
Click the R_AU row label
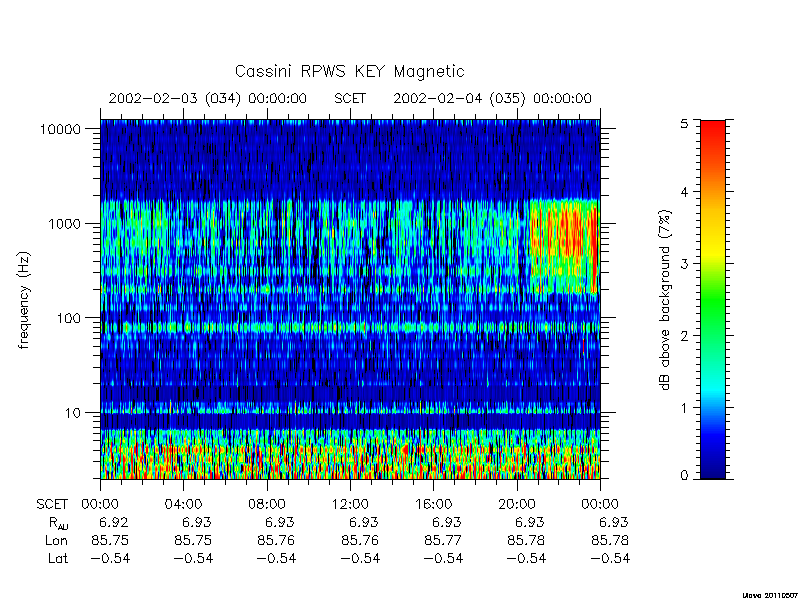tap(58, 523)
